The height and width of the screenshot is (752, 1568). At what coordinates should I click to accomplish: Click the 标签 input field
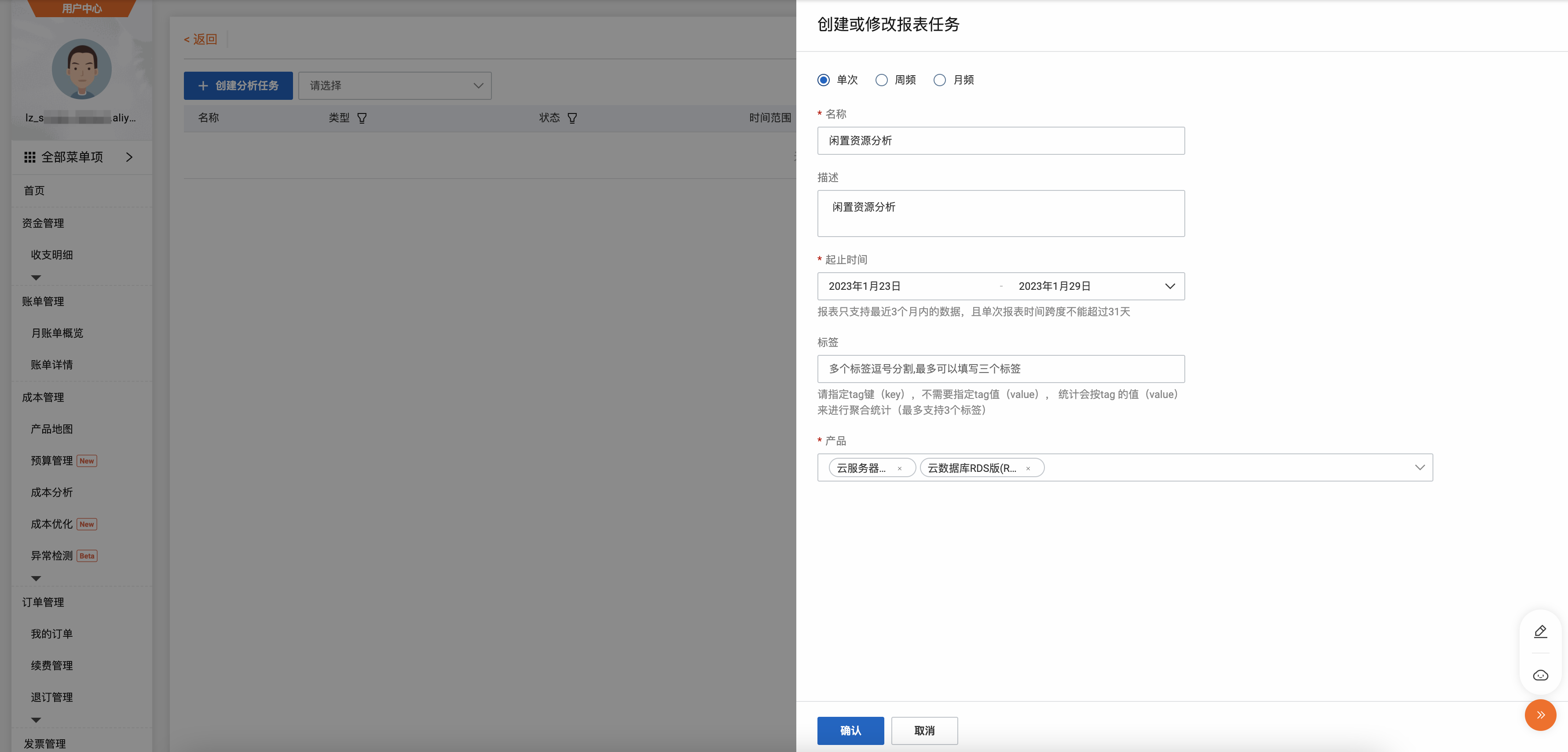click(1000, 369)
